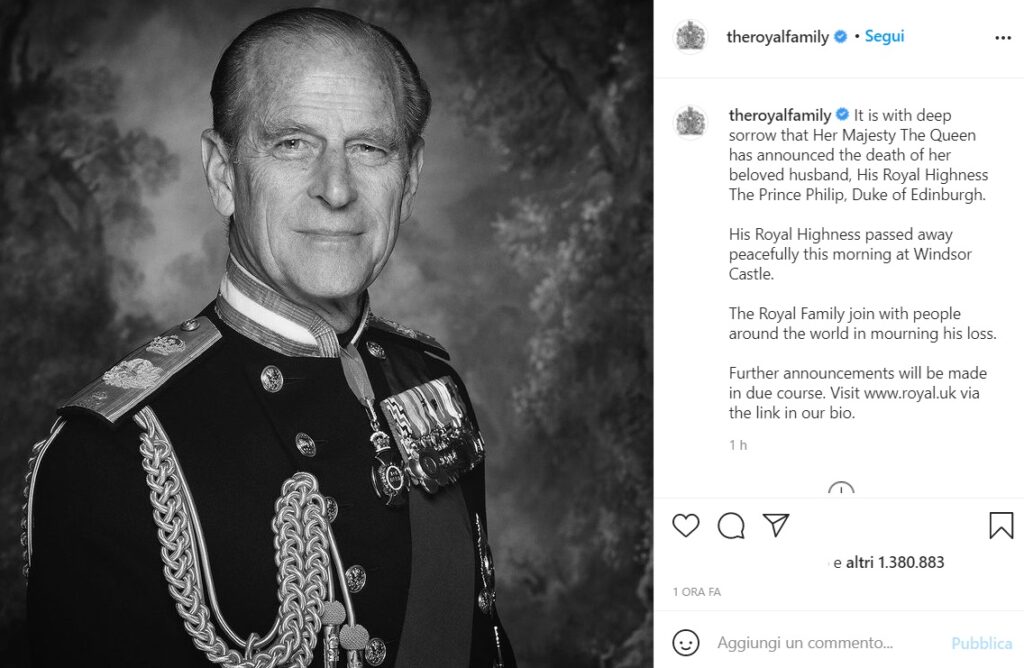Click the '1 ORA FA' post timestamp
The width and height of the screenshot is (1024, 668).
click(x=697, y=592)
